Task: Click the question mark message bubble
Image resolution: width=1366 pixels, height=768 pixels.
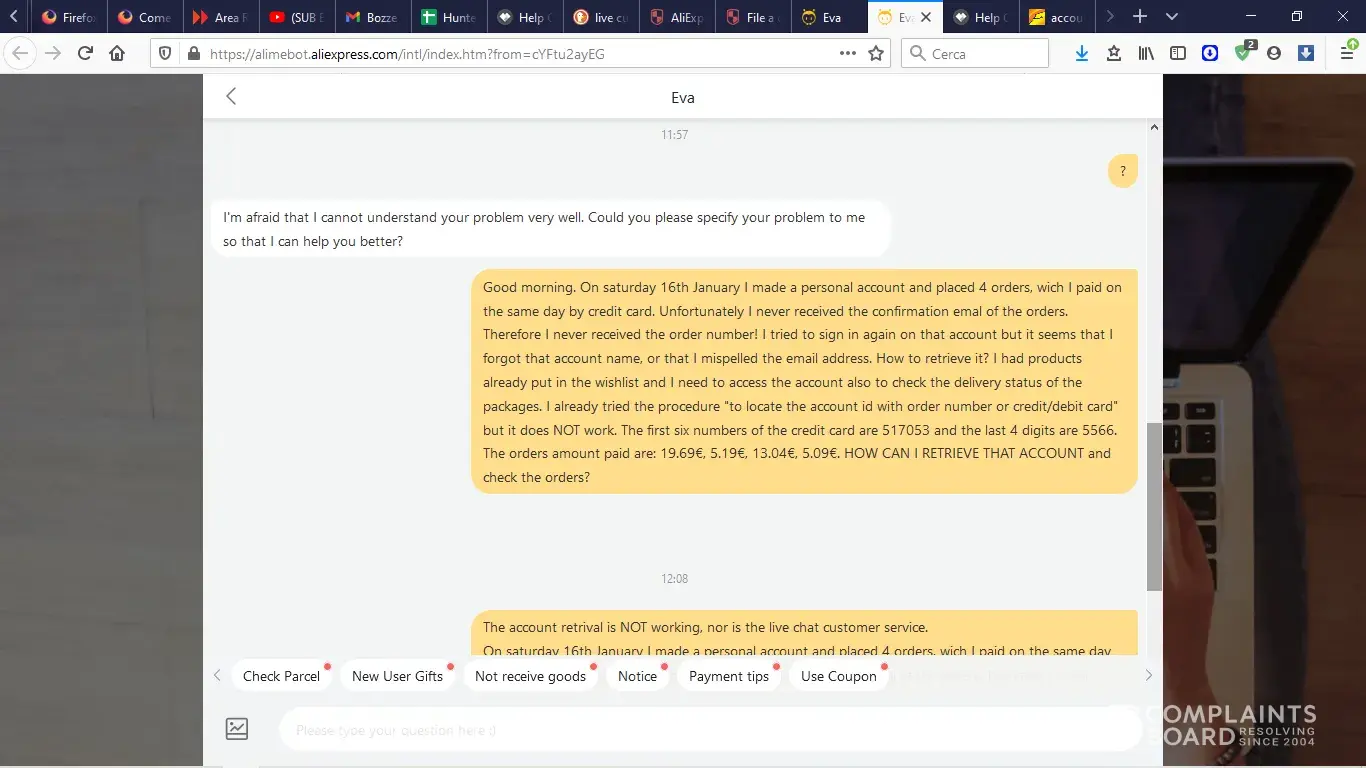Action: (x=1122, y=171)
